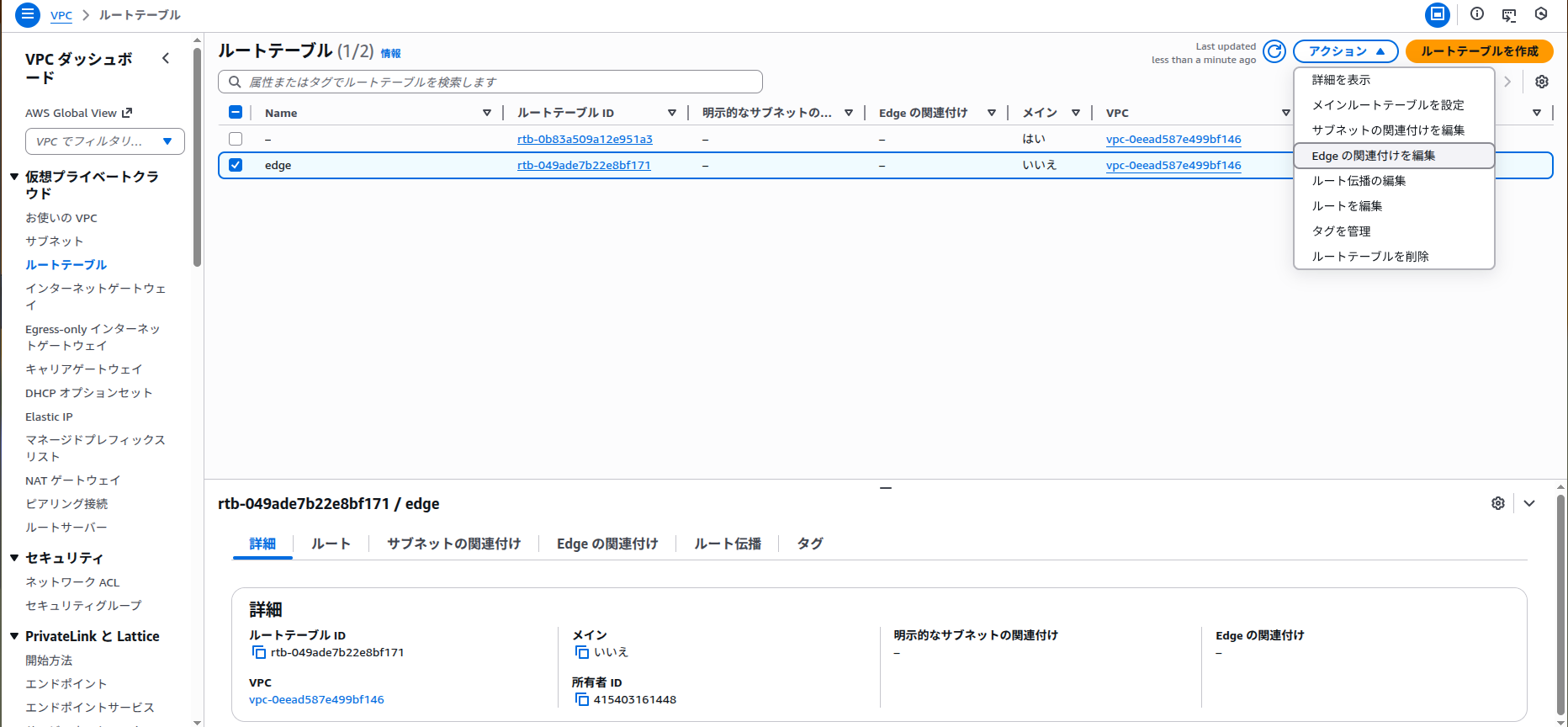Screen dimensions: 1568x727
Task: Open the hamburger navigation menu
Action: click(x=28, y=14)
